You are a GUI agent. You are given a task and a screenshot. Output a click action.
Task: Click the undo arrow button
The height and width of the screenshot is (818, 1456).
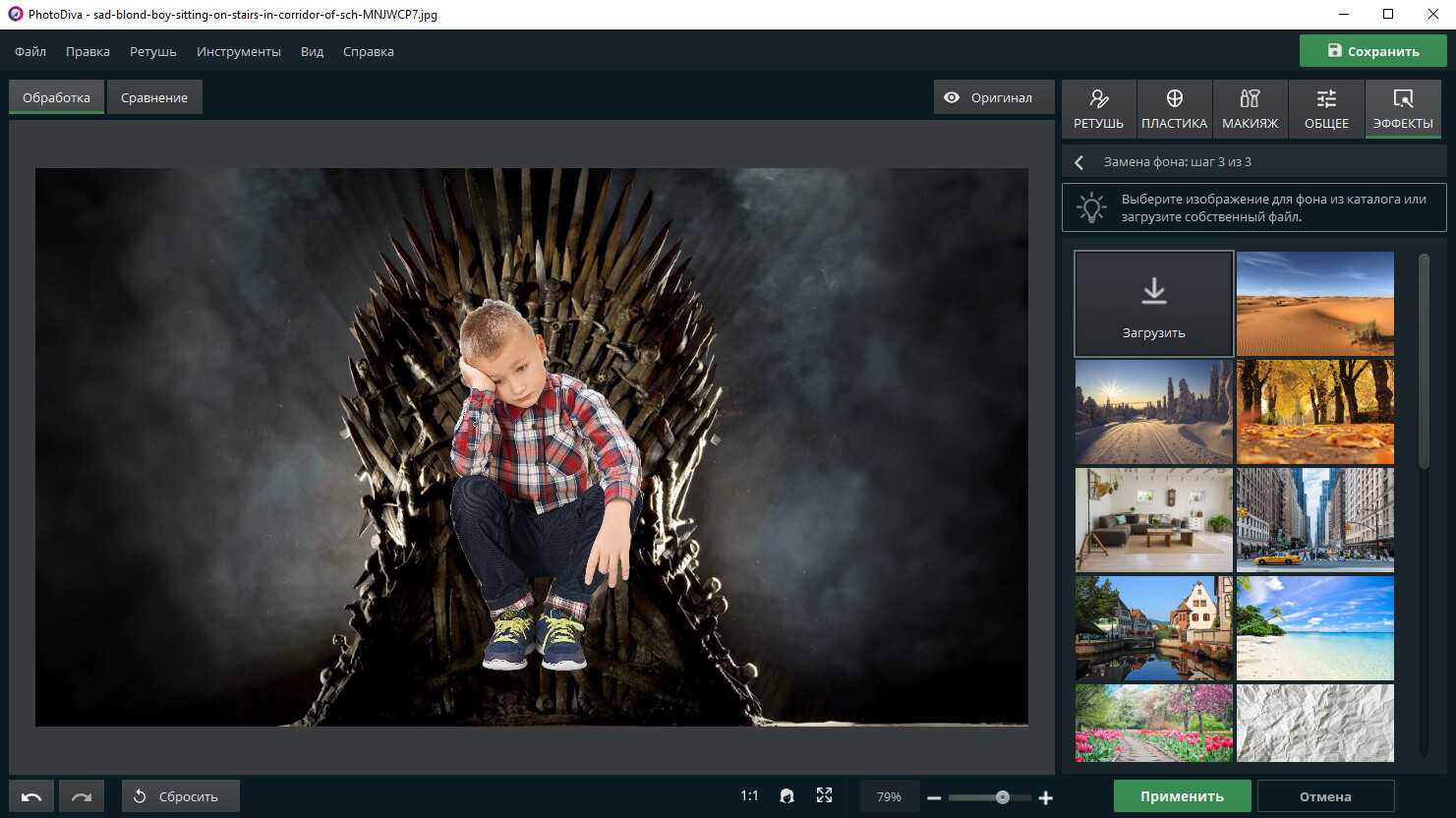[x=31, y=796]
